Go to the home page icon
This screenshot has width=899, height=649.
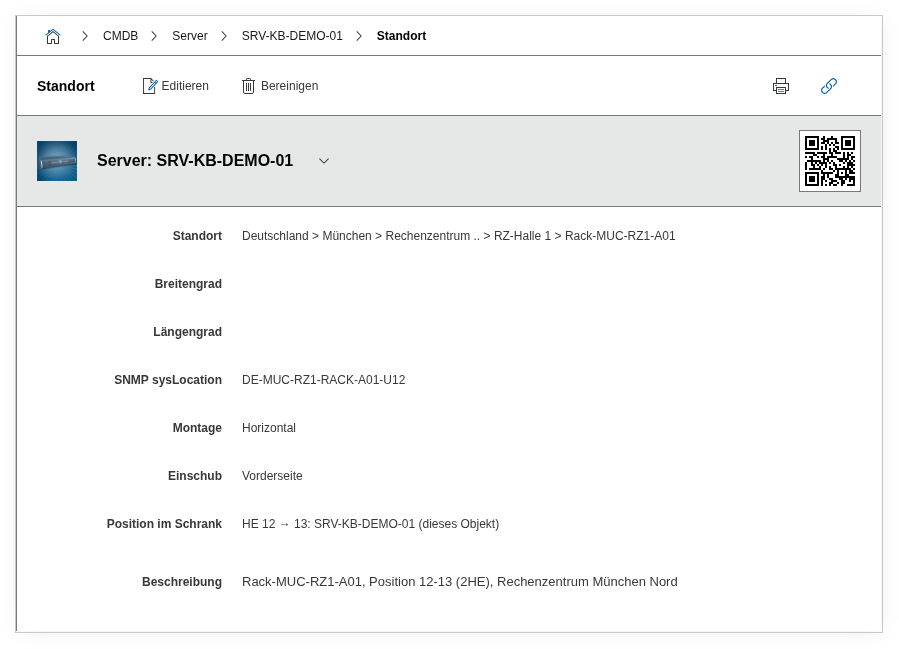(x=53, y=36)
